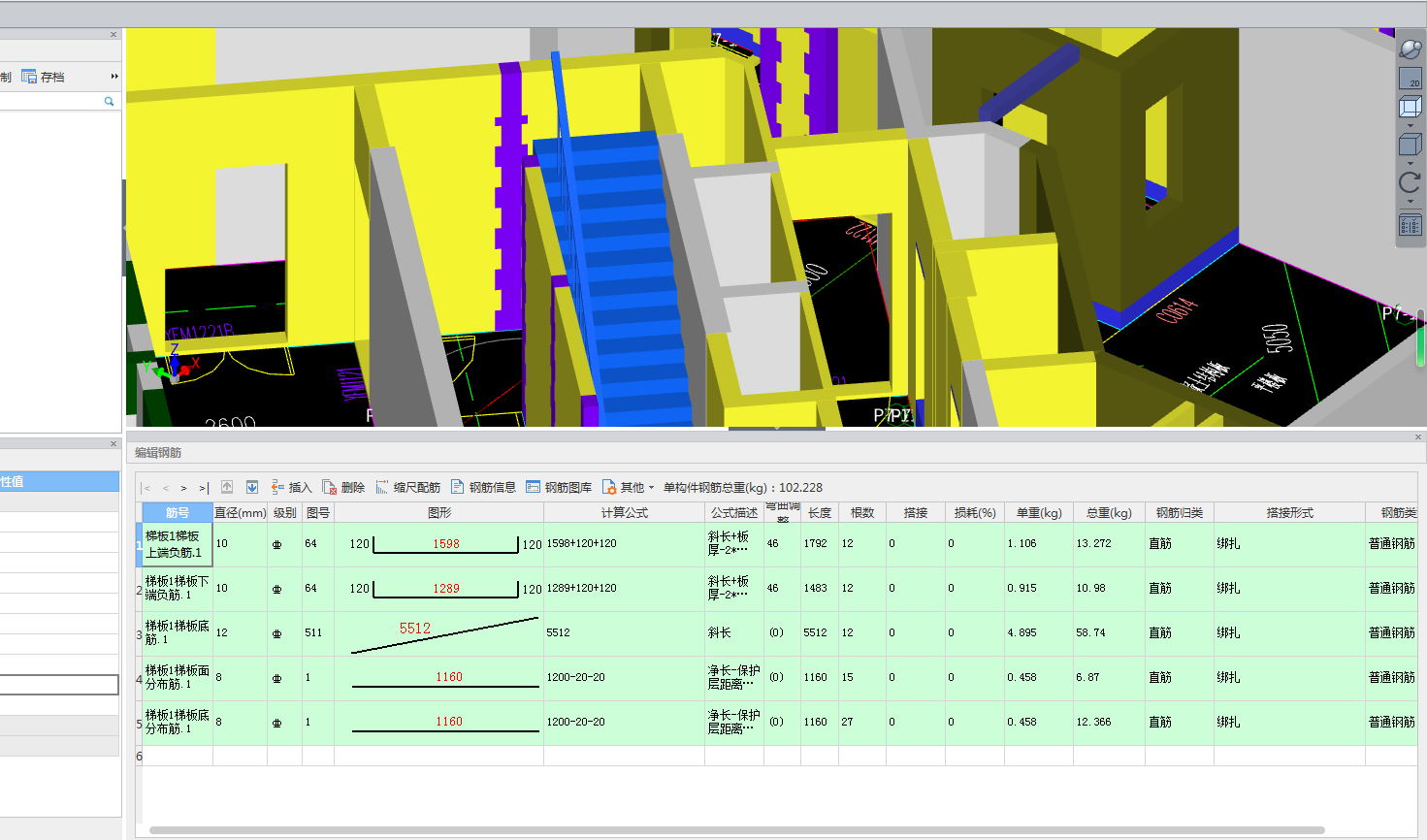
Task: Click the 5512 sloped rebar shape diagram
Action: tap(443, 634)
